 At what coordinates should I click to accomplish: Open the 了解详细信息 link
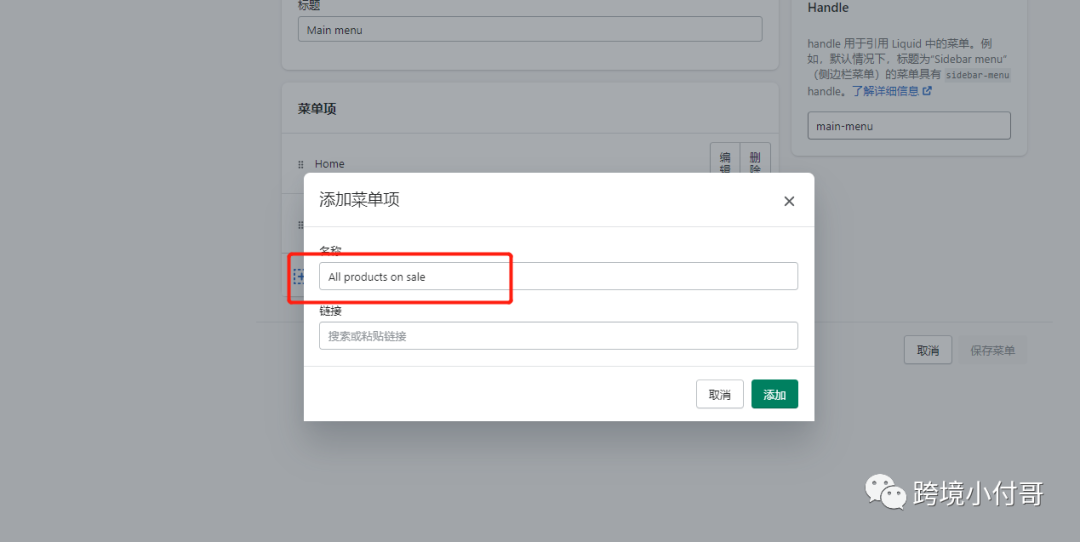pyautogui.click(x=885, y=91)
